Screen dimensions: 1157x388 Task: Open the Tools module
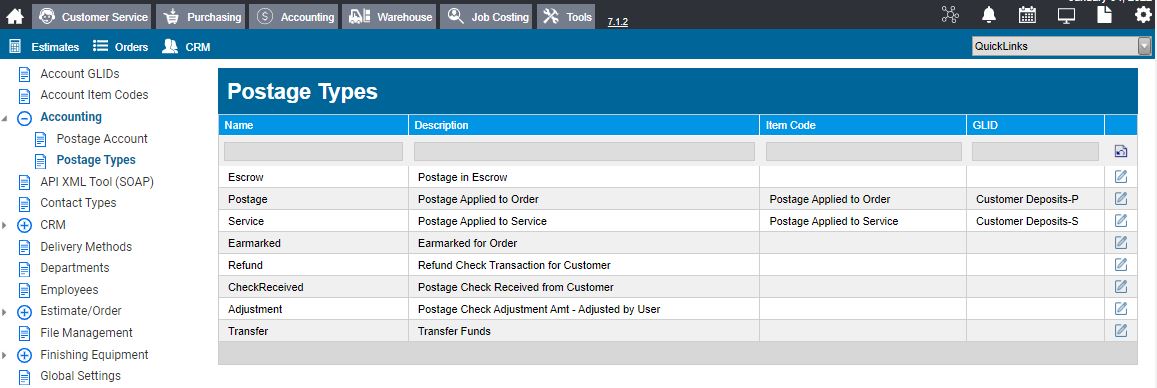pos(567,16)
